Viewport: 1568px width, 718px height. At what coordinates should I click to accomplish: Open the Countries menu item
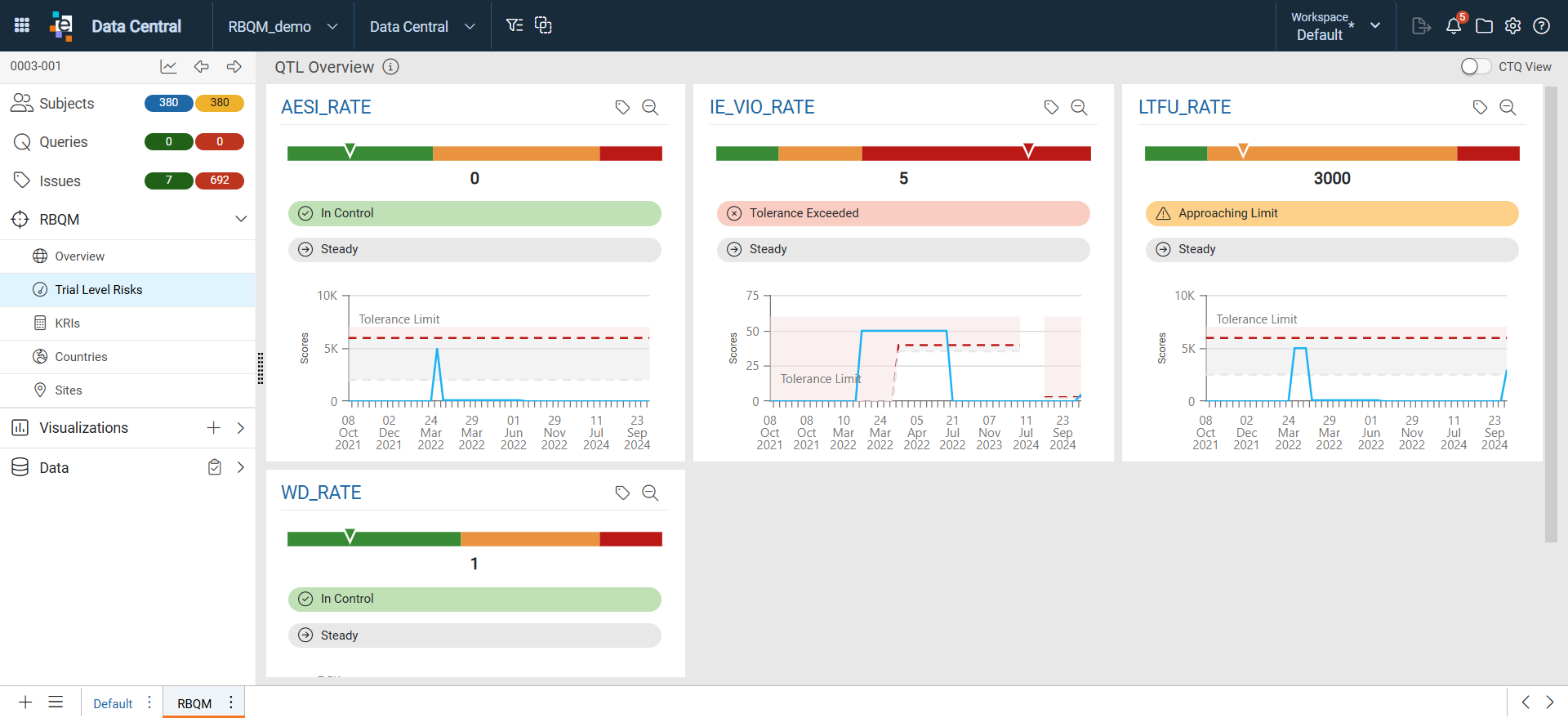[127, 357]
